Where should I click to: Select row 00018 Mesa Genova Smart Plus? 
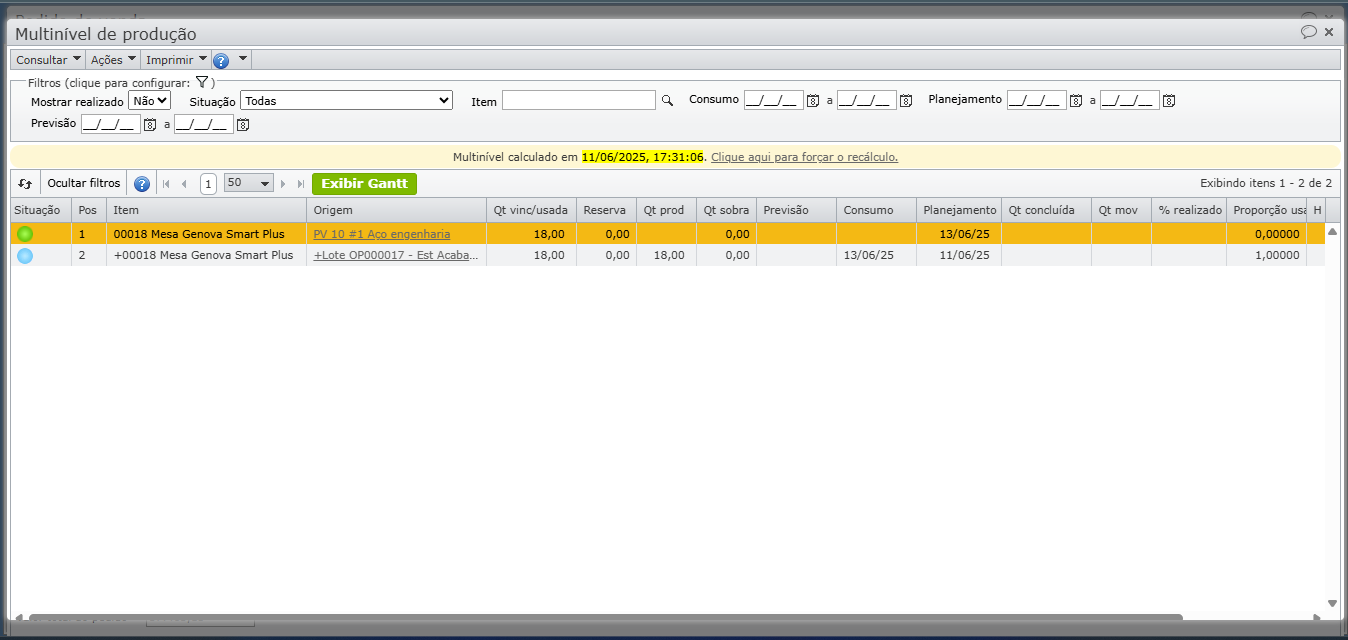(667, 234)
